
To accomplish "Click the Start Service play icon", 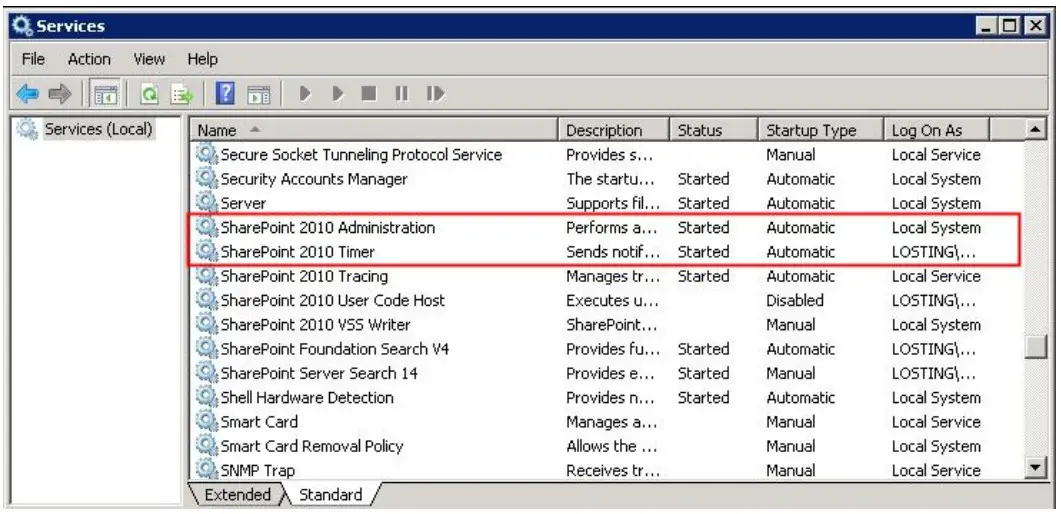I will pyautogui.click(x=305, y=93).
